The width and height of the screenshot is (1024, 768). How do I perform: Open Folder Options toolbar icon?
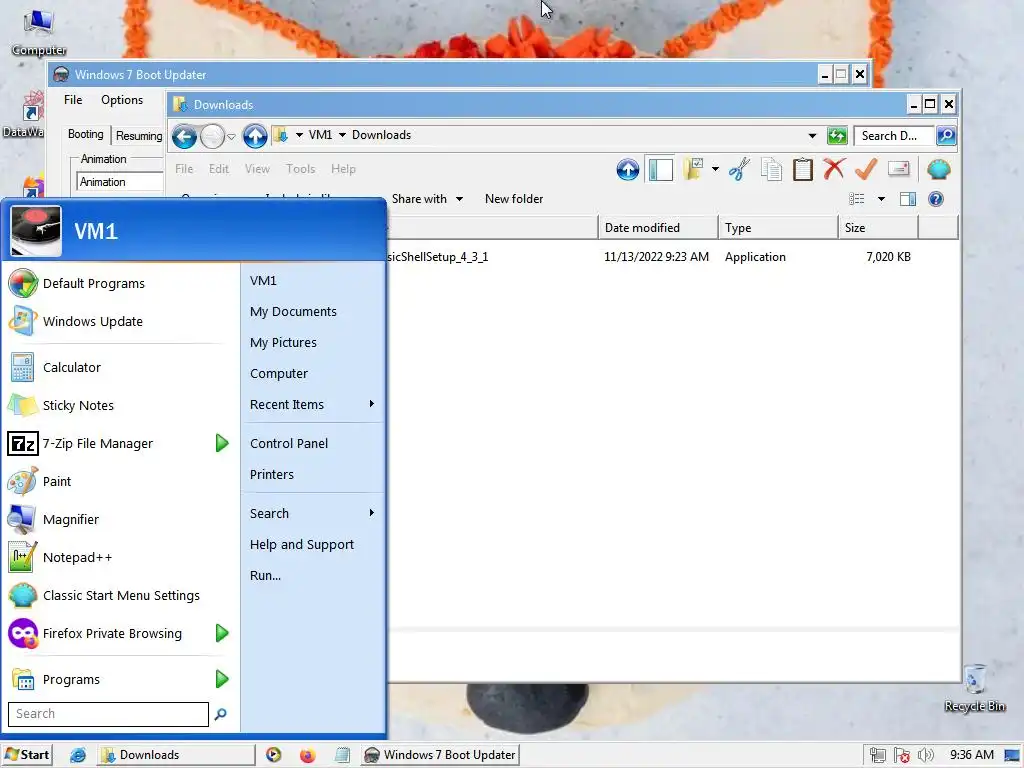(694, 169)
